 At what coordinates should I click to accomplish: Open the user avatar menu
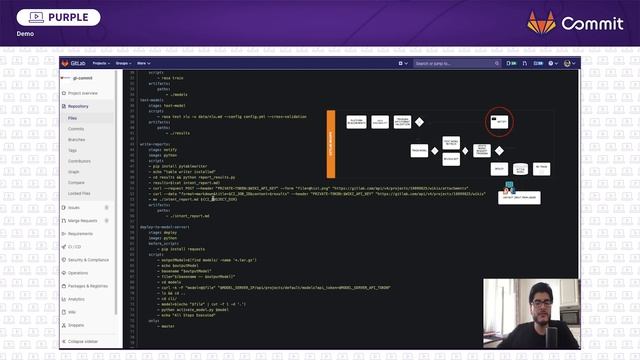[x=569, y=63]
